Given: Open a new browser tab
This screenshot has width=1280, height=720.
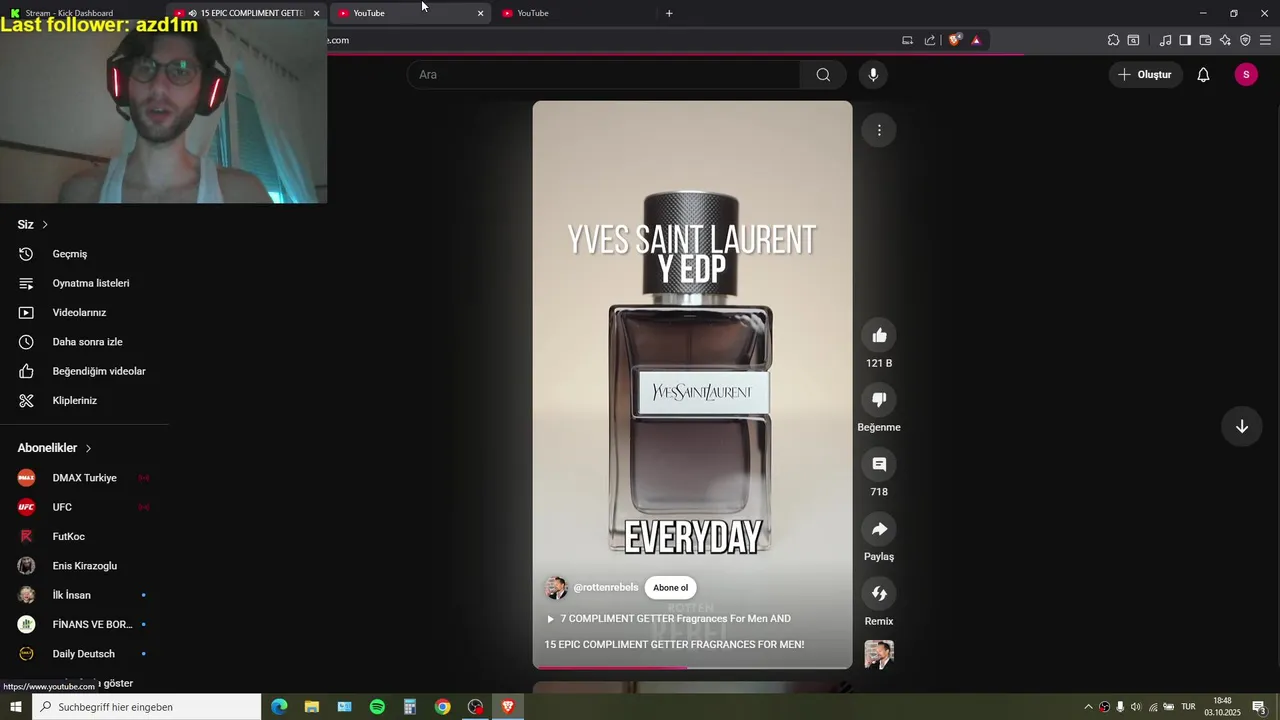Looking at the screenshot, I should tap(669, 13).
